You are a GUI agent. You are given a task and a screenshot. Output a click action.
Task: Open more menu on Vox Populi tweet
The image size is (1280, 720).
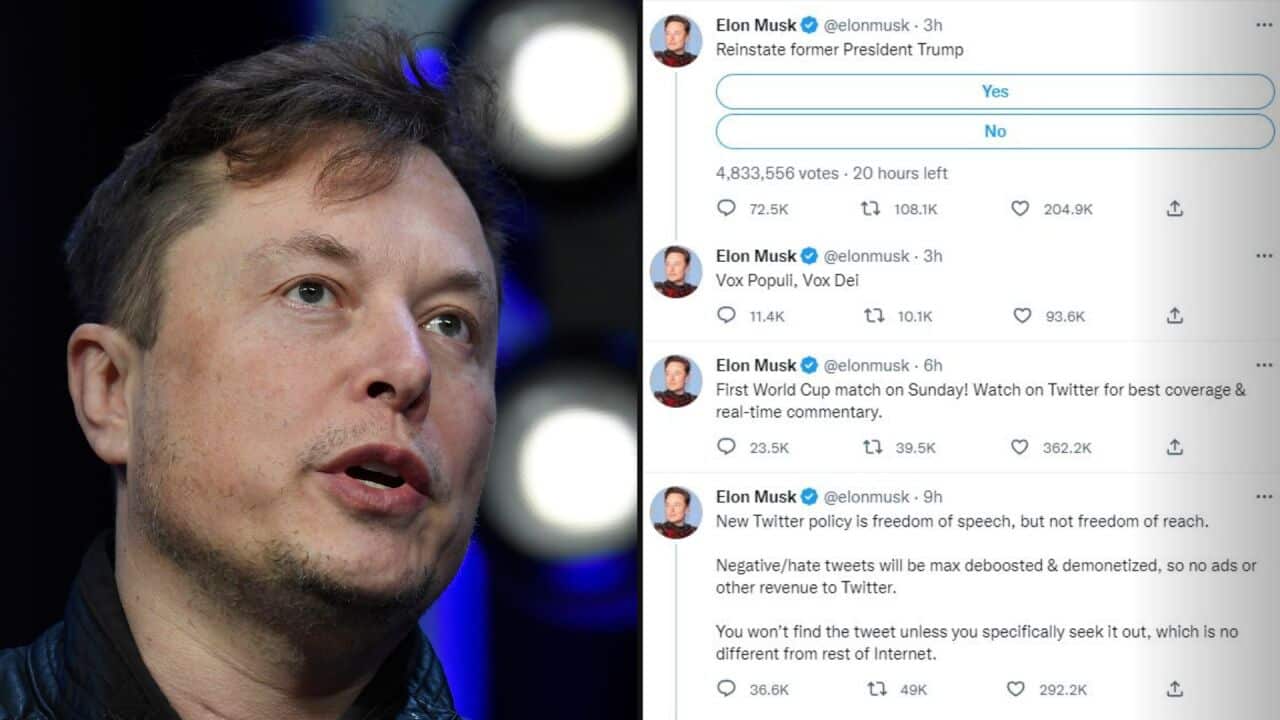[x=1264, y=256]
